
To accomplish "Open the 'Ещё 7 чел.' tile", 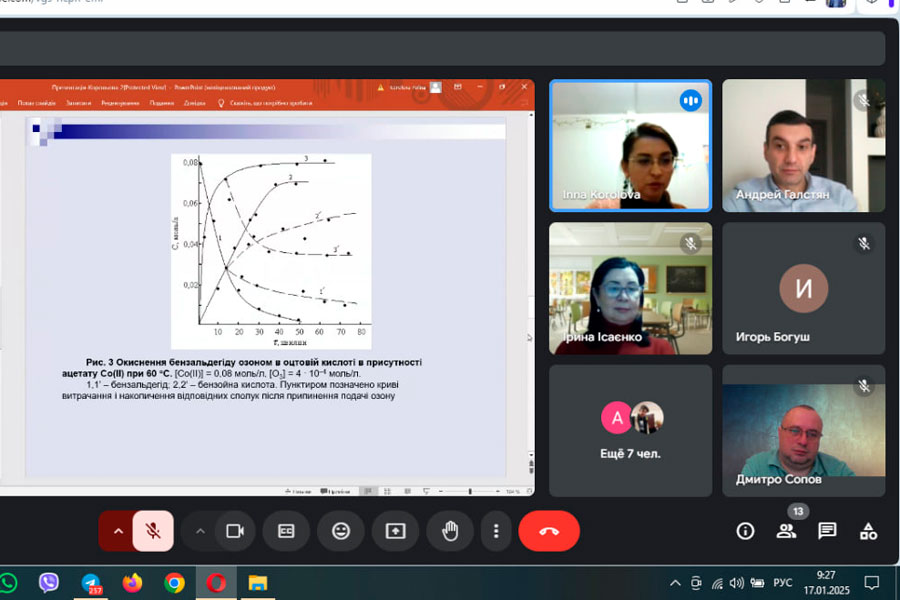I will point(630,431).
